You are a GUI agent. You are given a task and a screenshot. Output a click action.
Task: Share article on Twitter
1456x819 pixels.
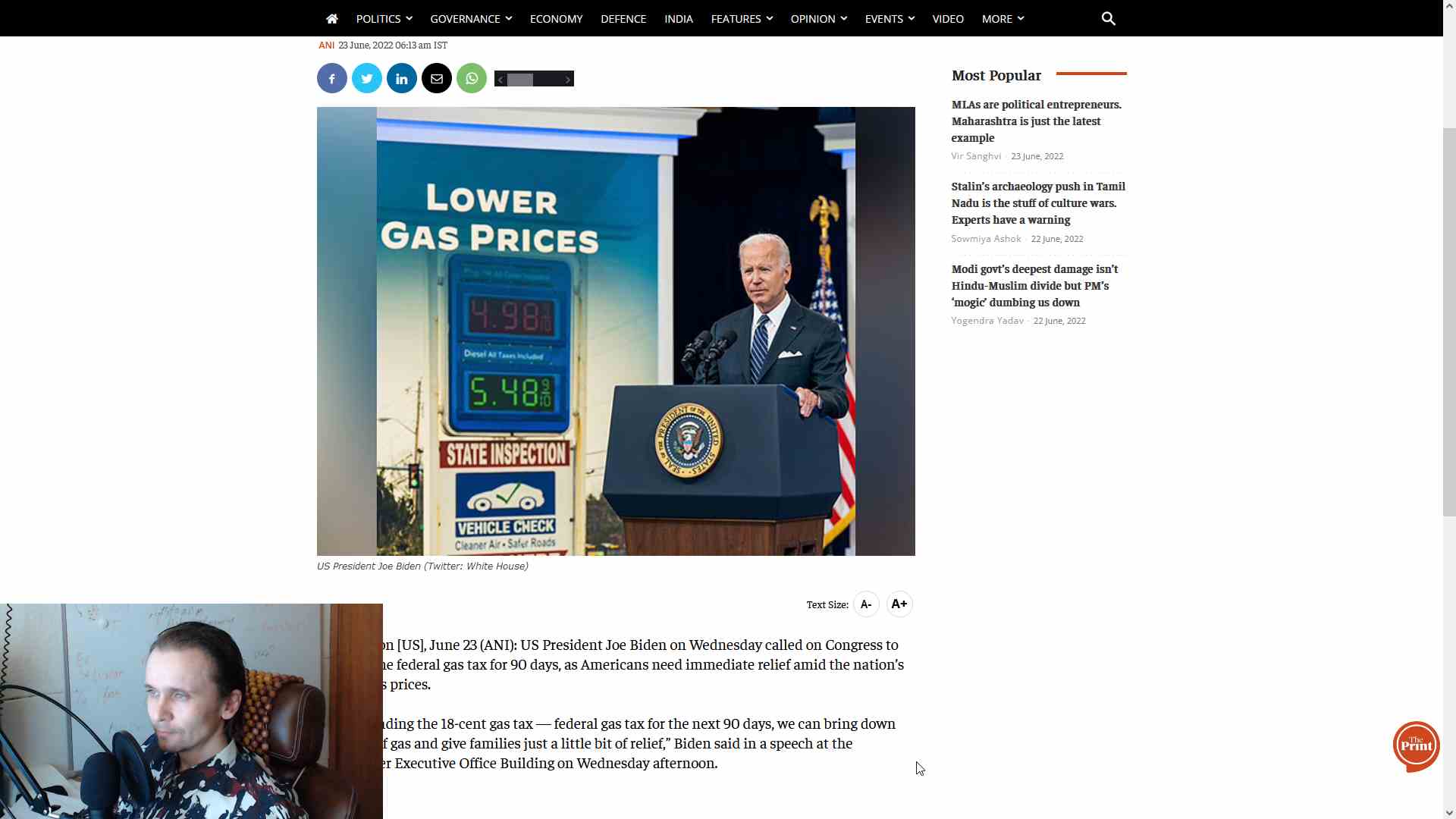point(367,79)
